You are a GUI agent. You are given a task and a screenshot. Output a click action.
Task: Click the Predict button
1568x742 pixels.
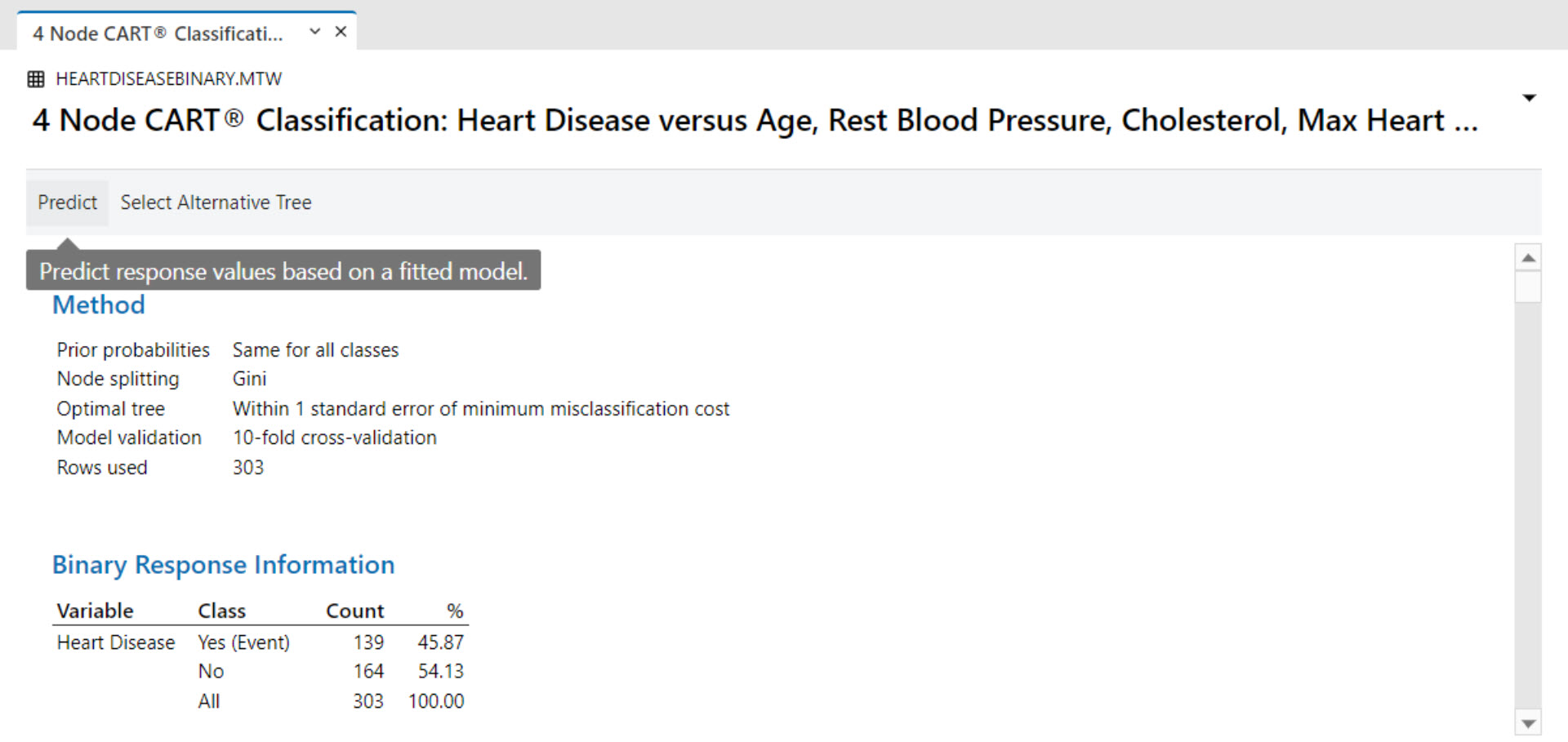coord(67,202)
